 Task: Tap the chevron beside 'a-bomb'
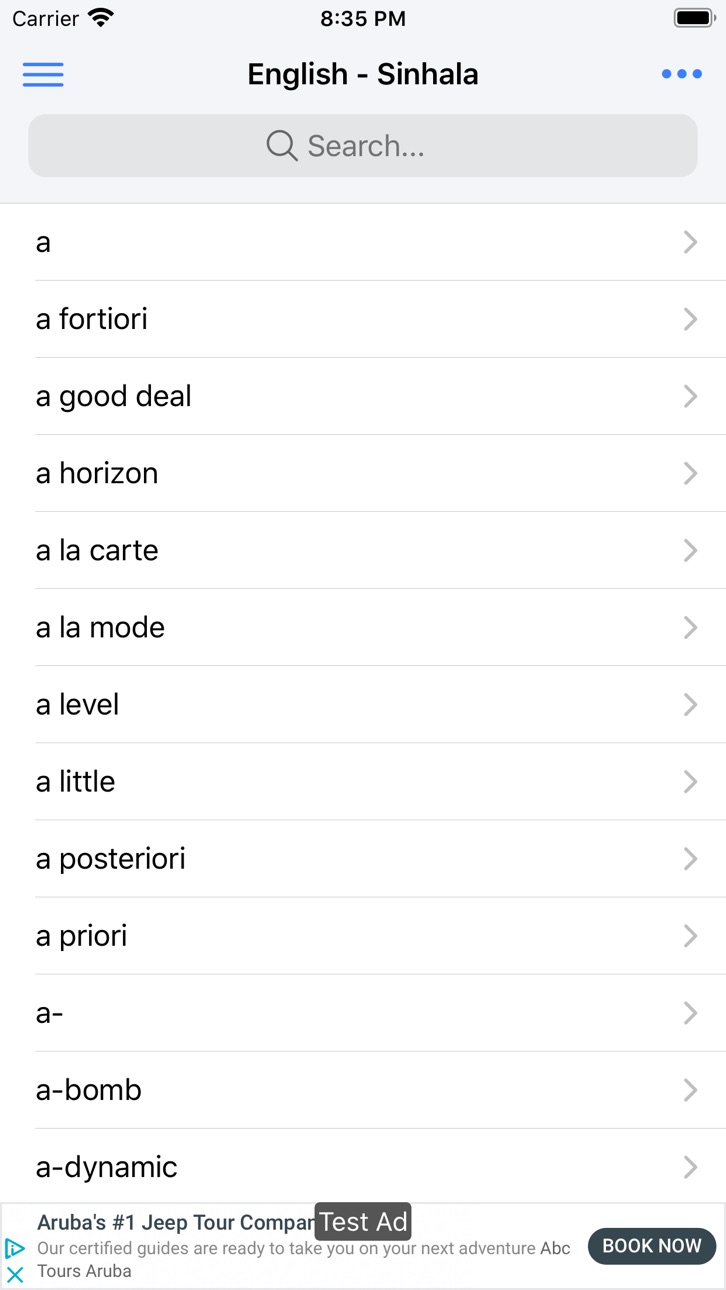690,1090
